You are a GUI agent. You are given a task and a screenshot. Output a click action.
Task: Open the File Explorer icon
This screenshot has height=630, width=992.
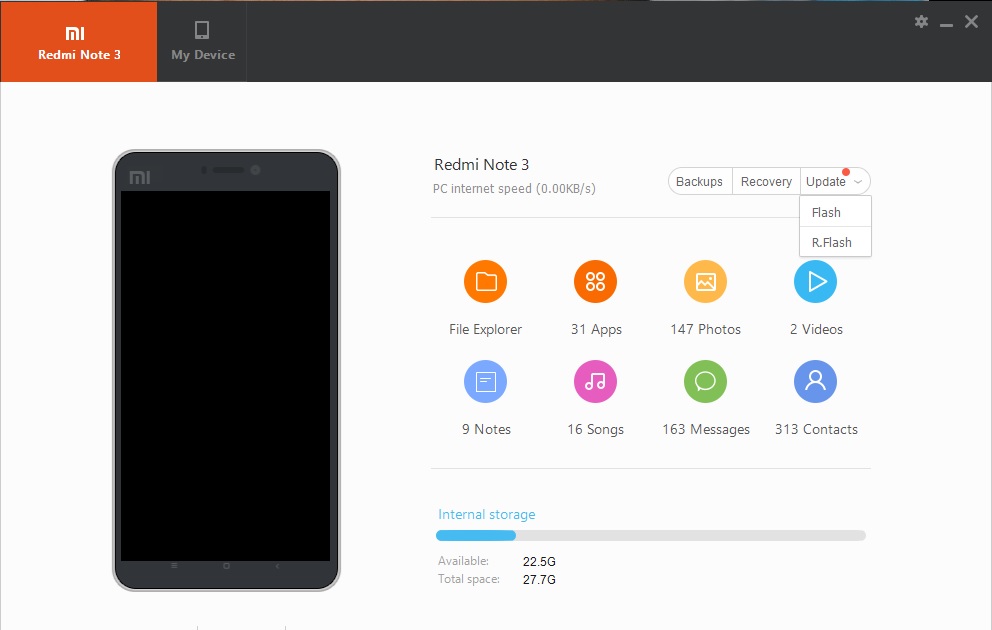[486, 282]
